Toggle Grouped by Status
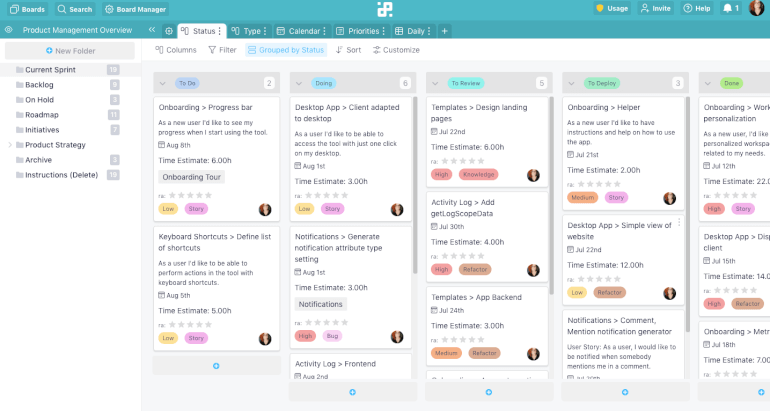The height and width of the screenshot is (411, 770). coord(286,50)
